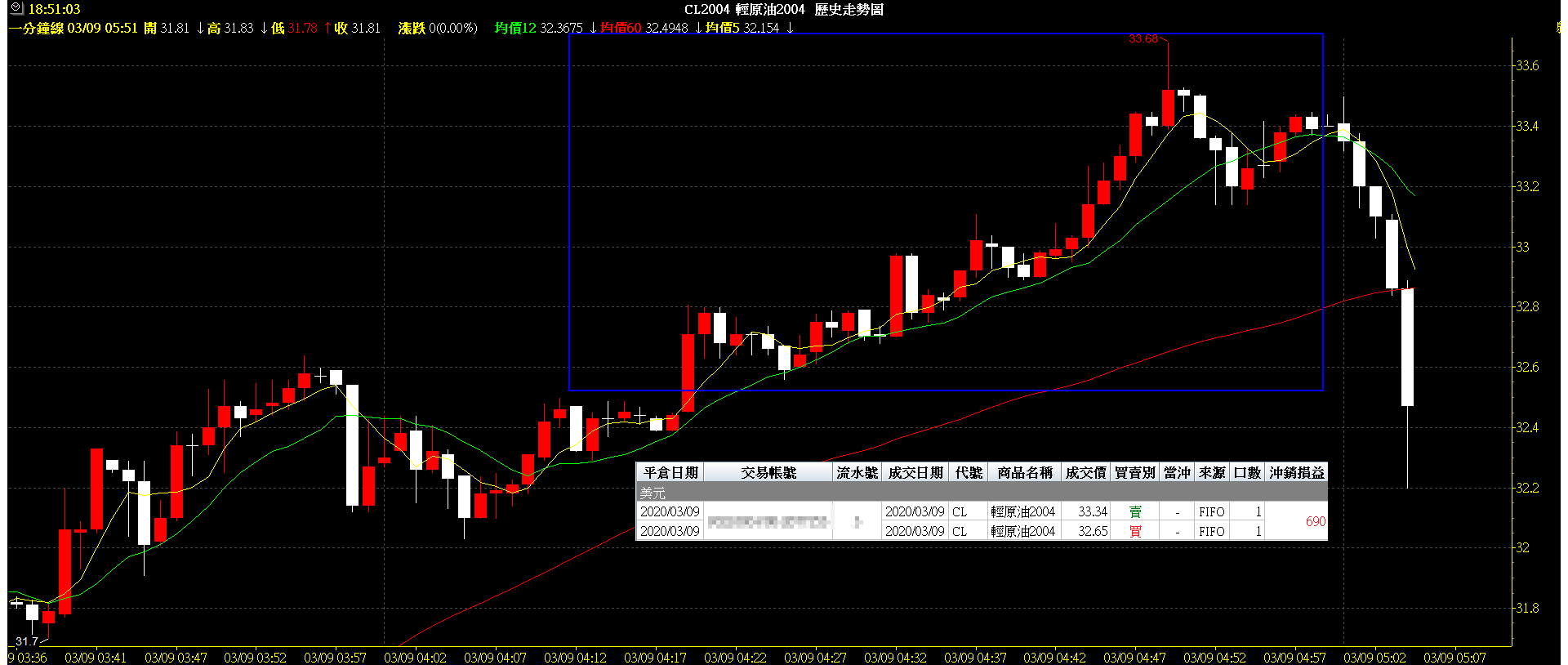Screen dimensions: 1568x665
Task: Click the 商品名稱 column header
Action: (1025, 472)
